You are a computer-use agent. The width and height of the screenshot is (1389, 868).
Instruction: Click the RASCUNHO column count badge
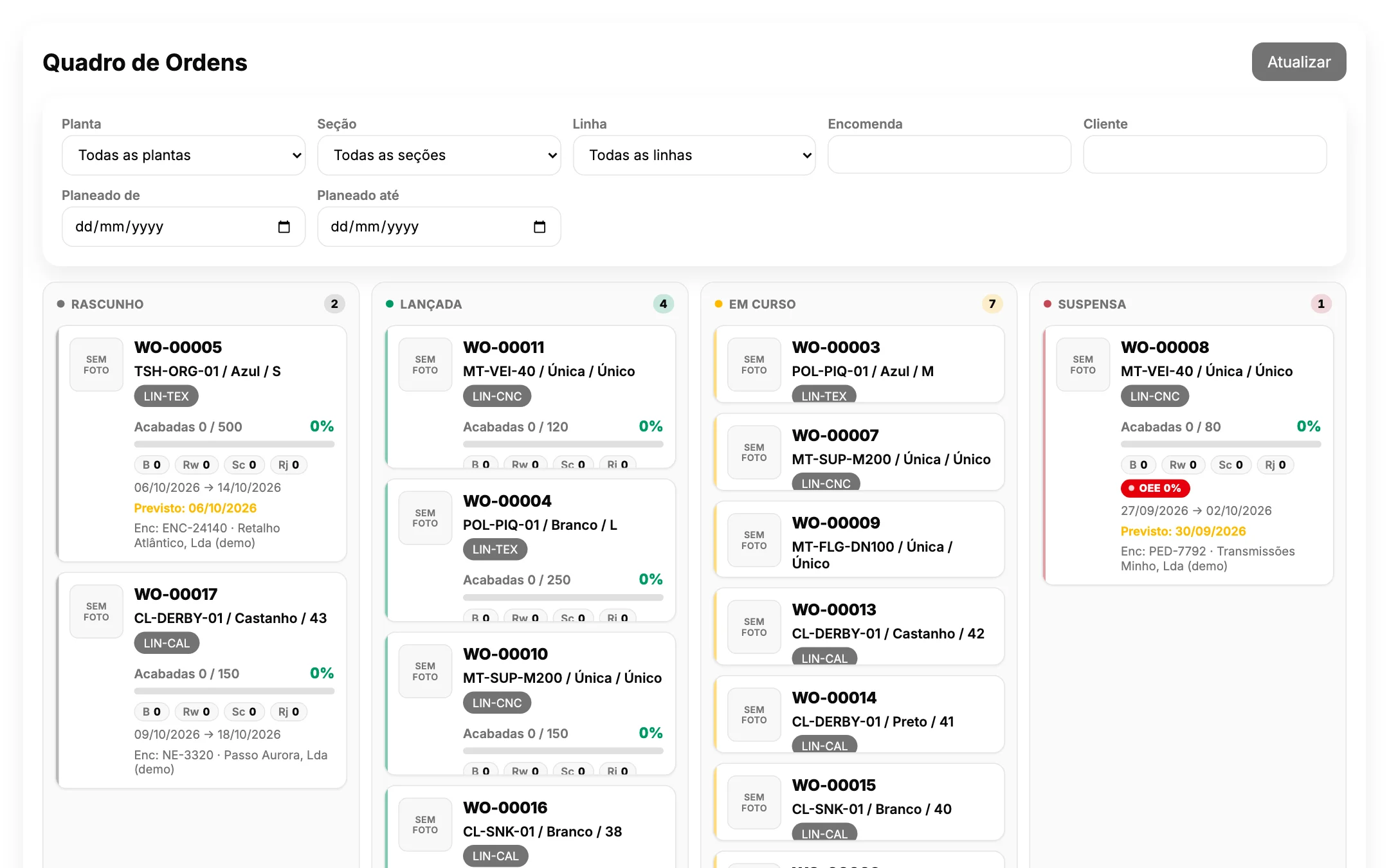pyautogui.click(x=334, y=304)
